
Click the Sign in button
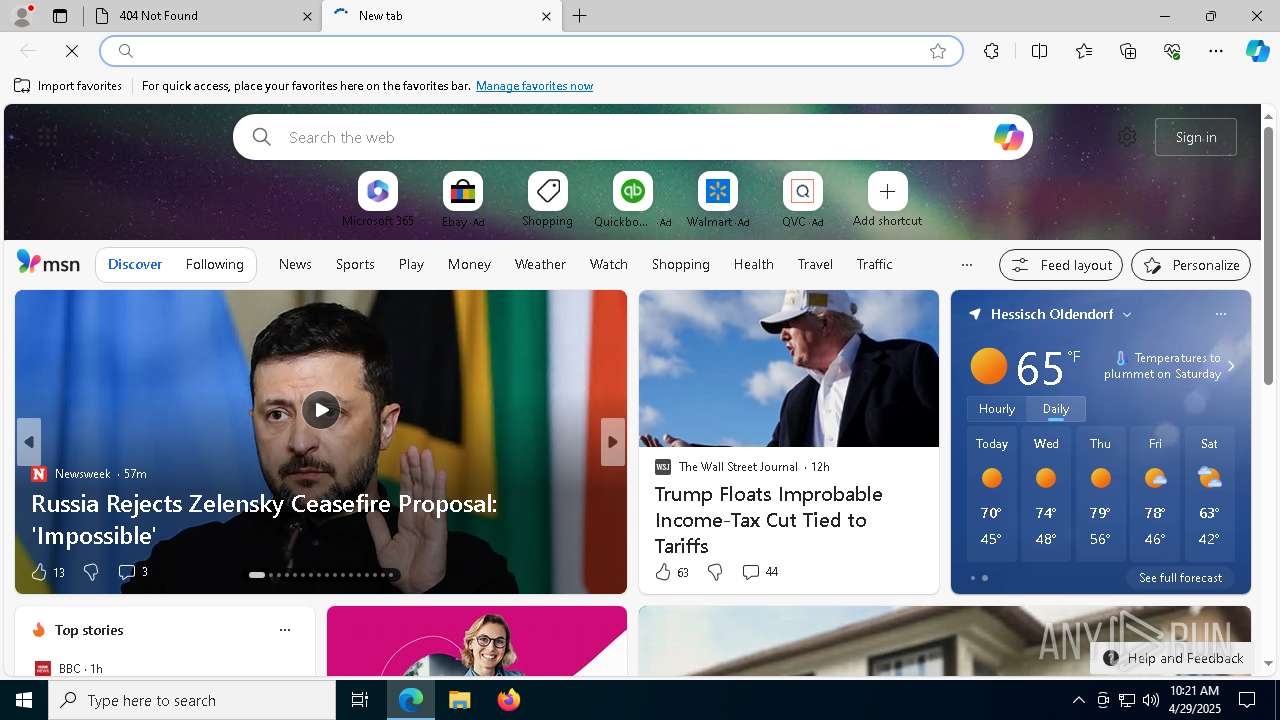coord(1196,137)
